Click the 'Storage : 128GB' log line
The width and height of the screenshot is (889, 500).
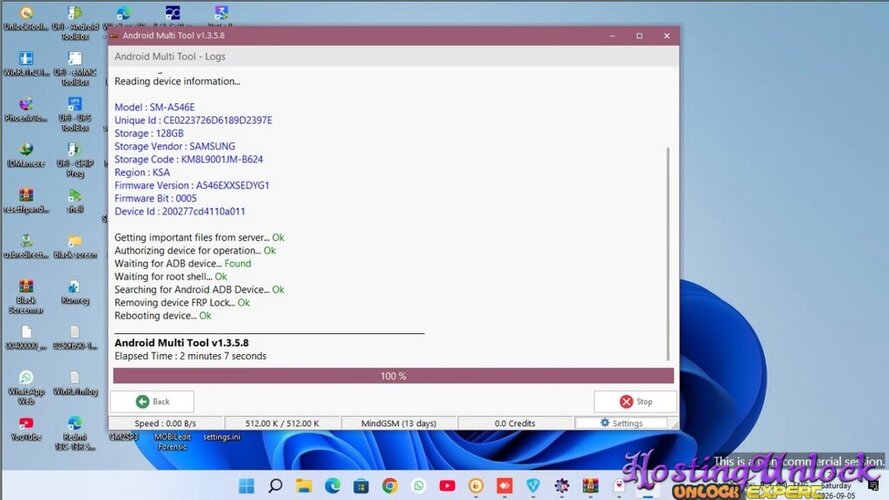coord(149,133)
